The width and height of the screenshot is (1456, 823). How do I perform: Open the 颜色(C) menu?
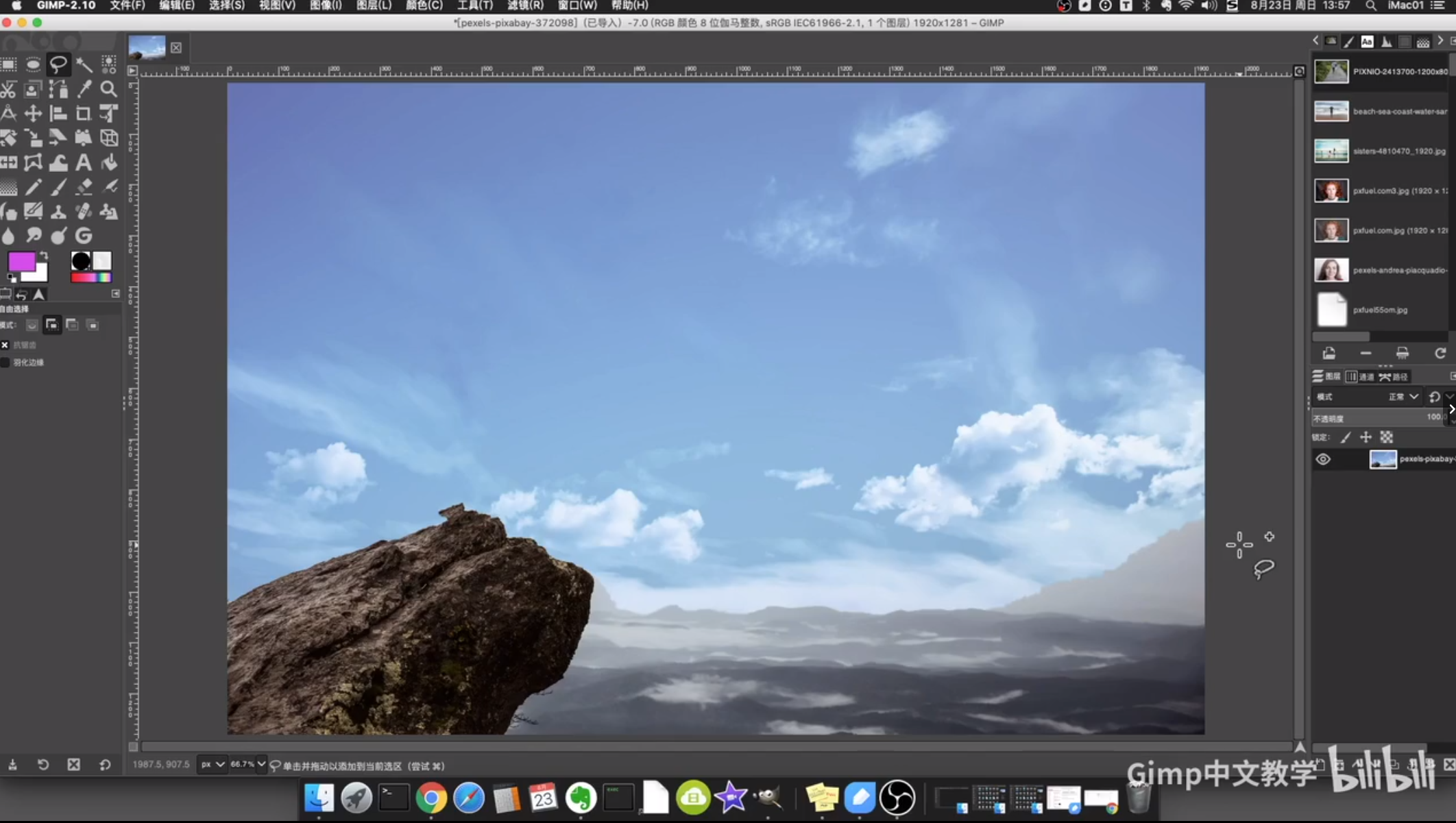424,5
